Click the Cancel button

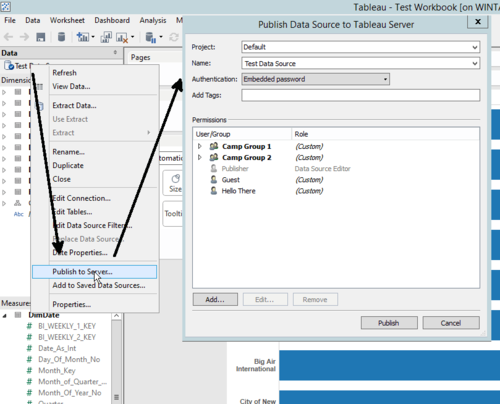pos(451,323)
